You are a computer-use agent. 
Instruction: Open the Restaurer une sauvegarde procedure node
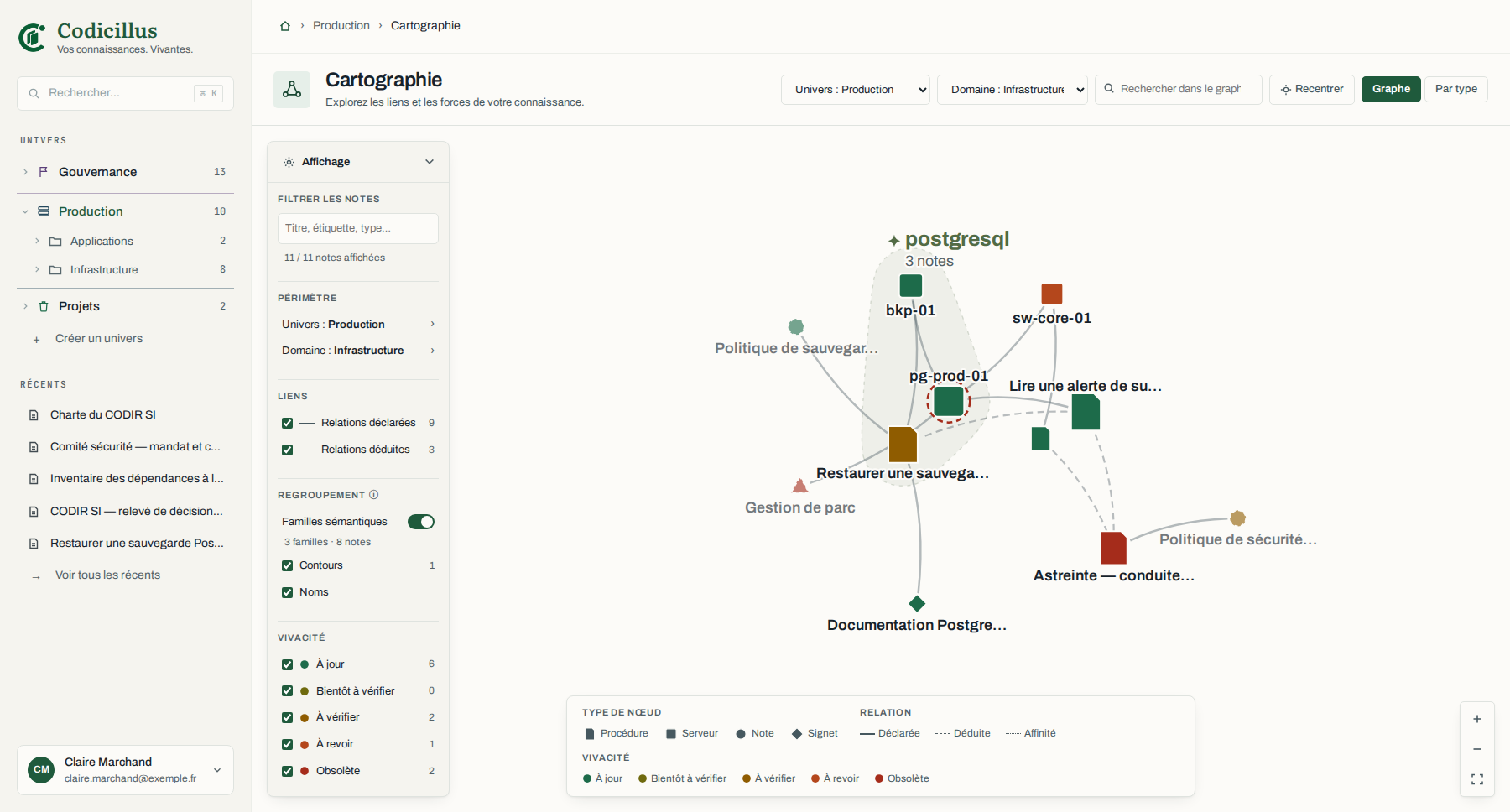pyautogui.click(x=903, y=445)
